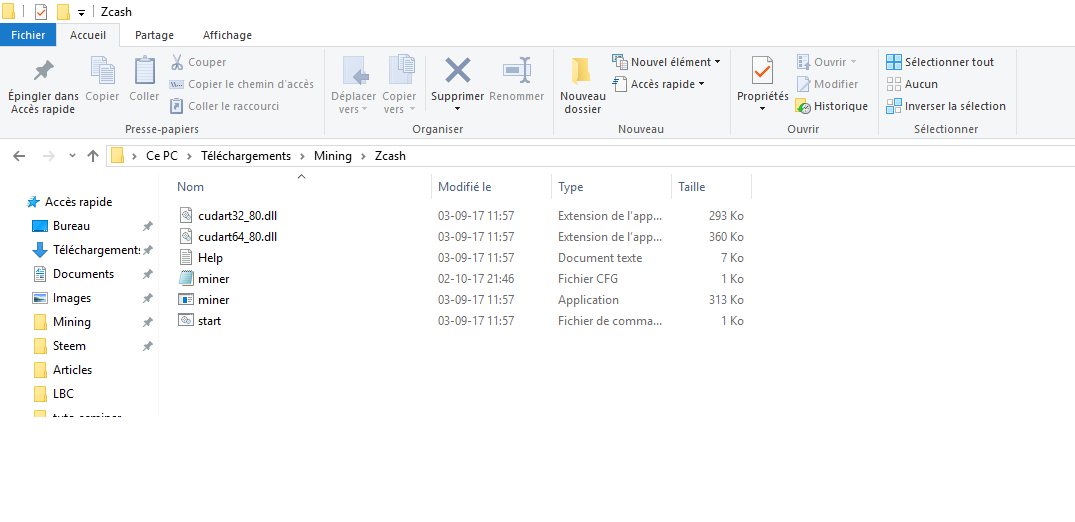Expand the Propriétés dropdown arrow

click(x=762, y=109)
